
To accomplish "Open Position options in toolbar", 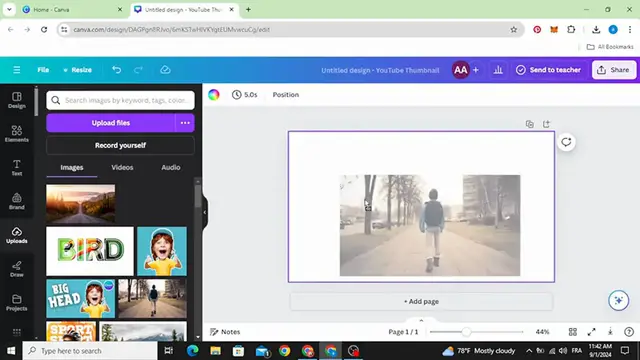I will click(286, 95).
